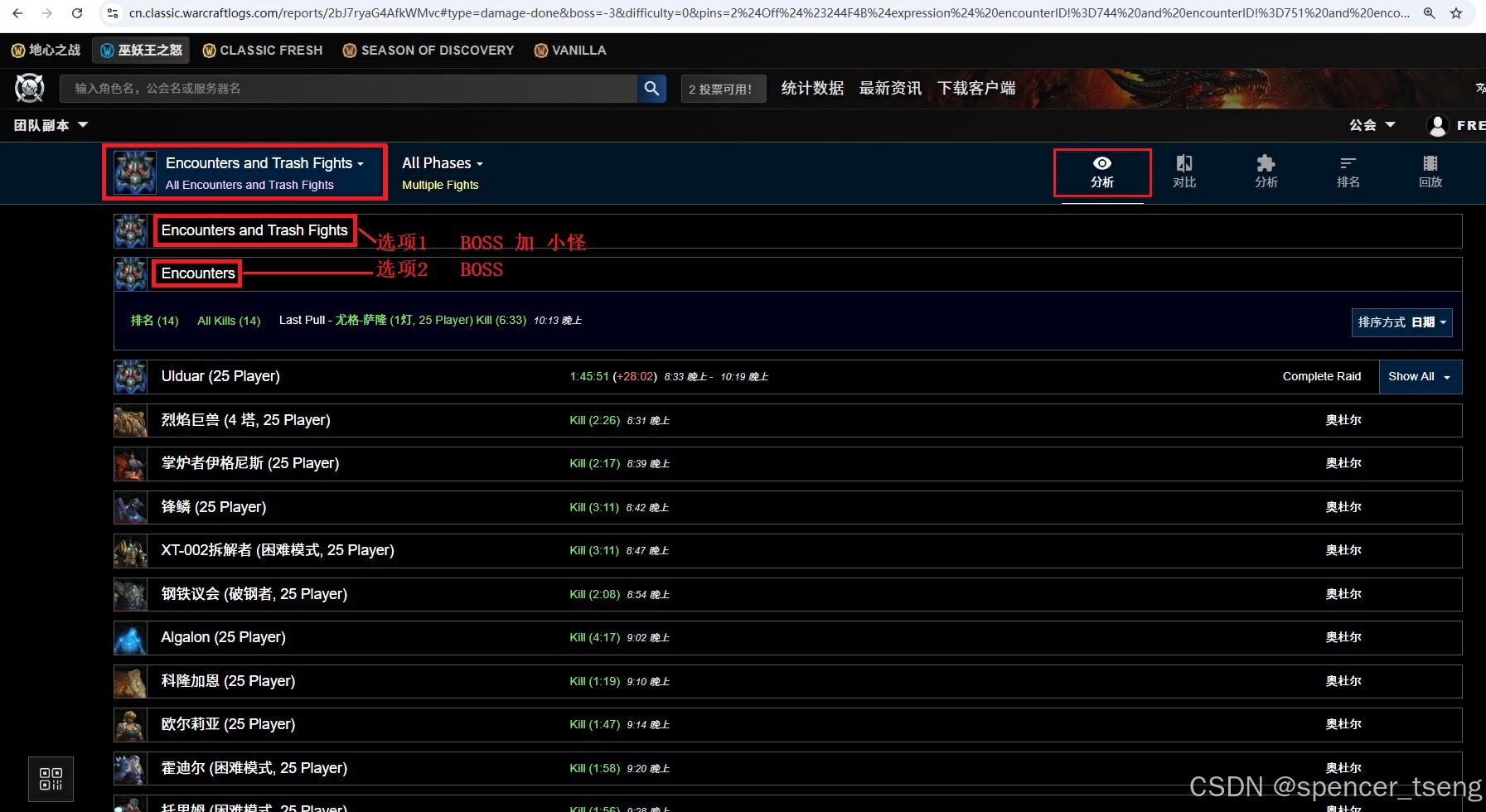The image size is (1486, 812).
Task: Click 奥杜尔 zone label in 科隆加恩 row
Action: (x=1343, y=681)
